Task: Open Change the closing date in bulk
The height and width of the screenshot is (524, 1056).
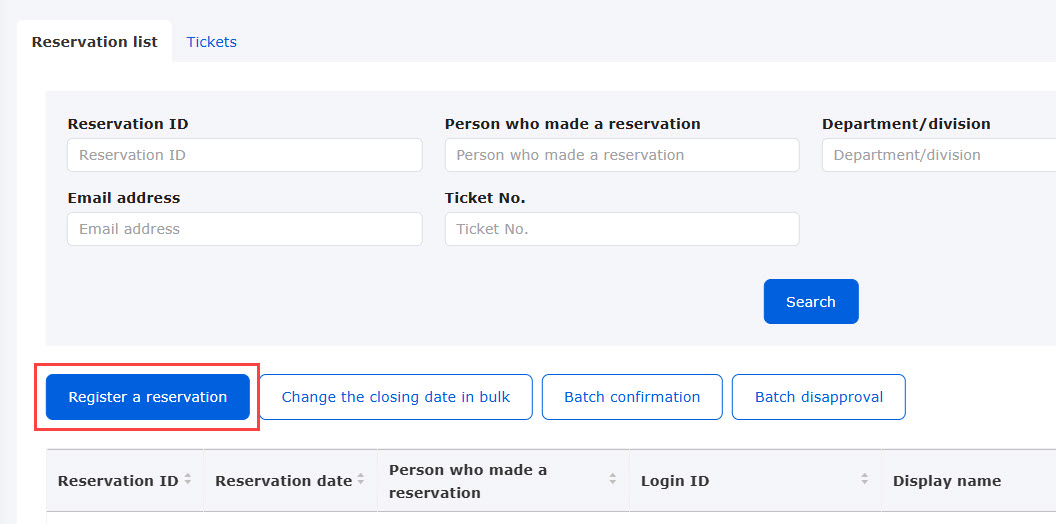Action: pyautogui.click(x=396, y=397)
